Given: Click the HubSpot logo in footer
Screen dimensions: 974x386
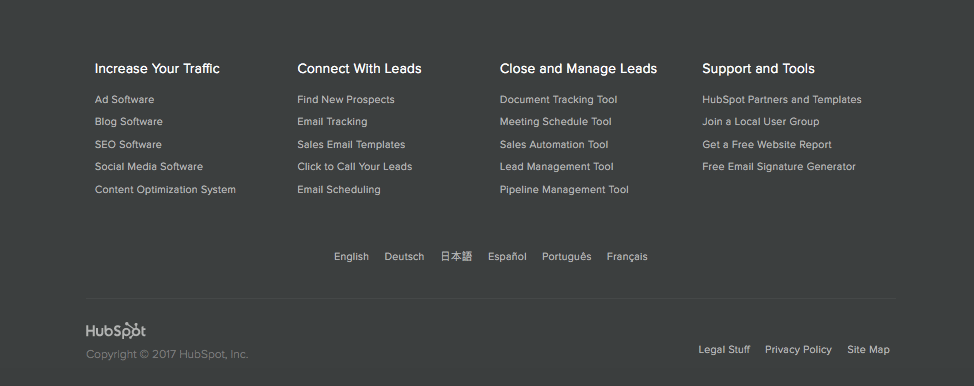Looking at the screenshot, I should pyautogui.click(x=116, y=331).
